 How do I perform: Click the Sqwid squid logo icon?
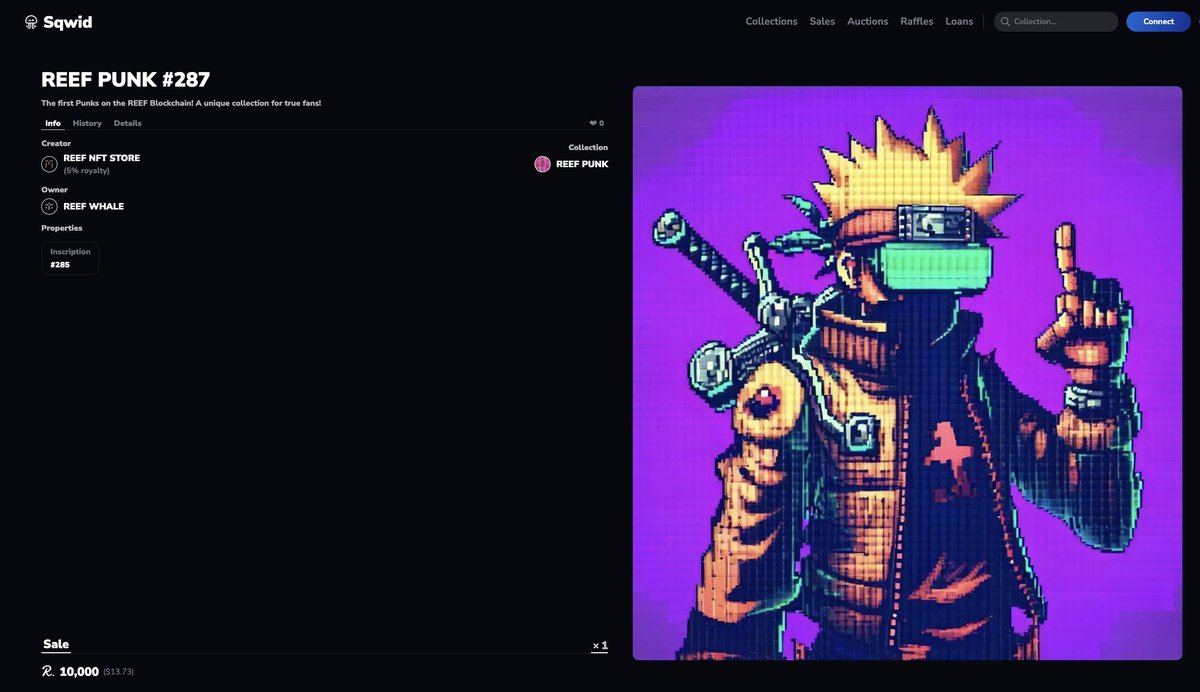click(31, 22)
